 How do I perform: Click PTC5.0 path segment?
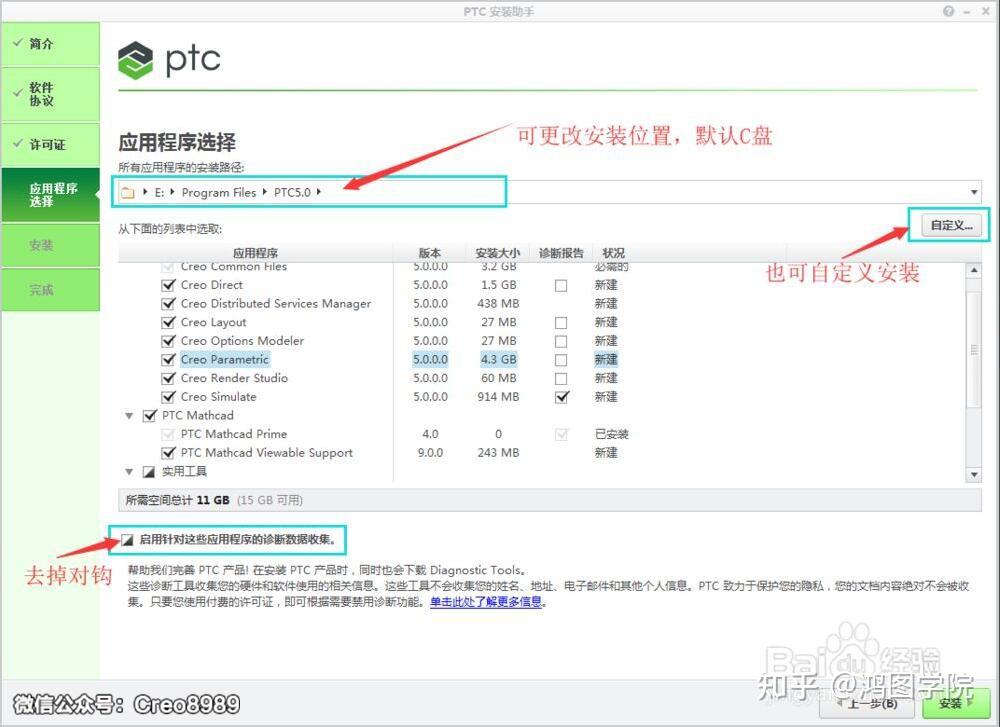(293, 193)
